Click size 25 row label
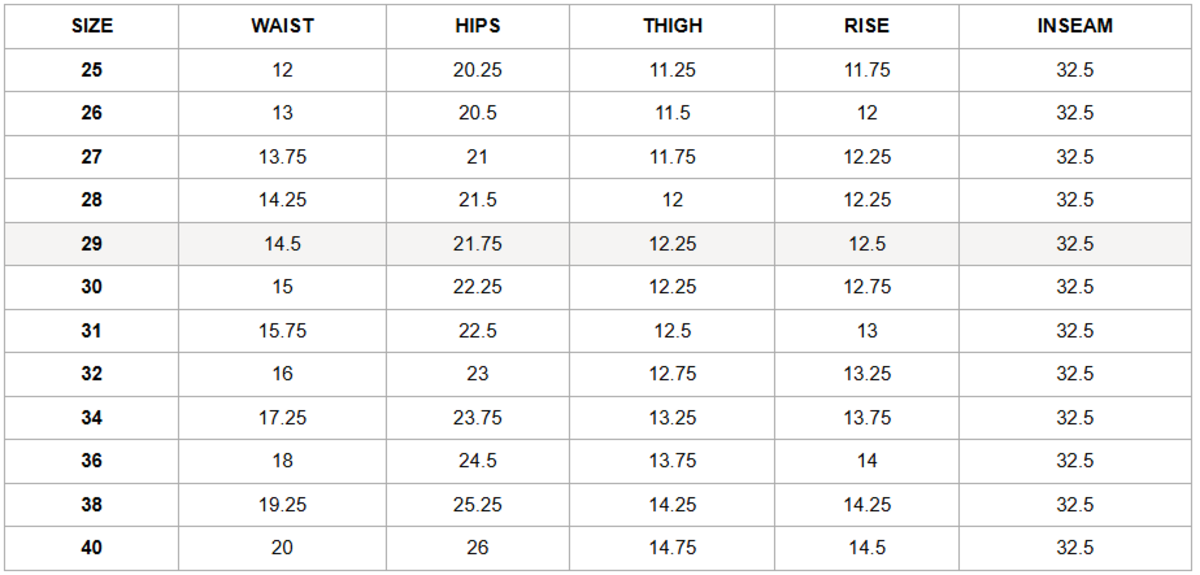Image resolution: width=1200 pixels, height=575 pixels. 92,70
